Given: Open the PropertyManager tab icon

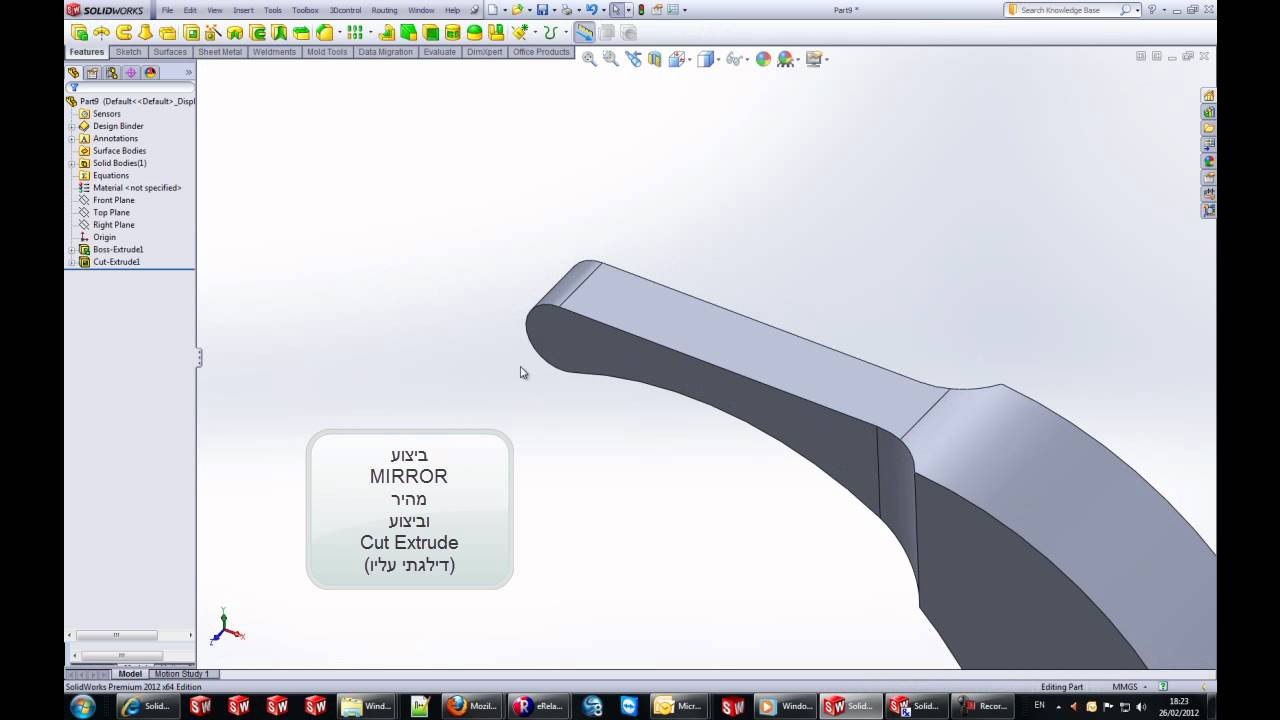Looking at the screenshot, I should [x=92, y=73].
